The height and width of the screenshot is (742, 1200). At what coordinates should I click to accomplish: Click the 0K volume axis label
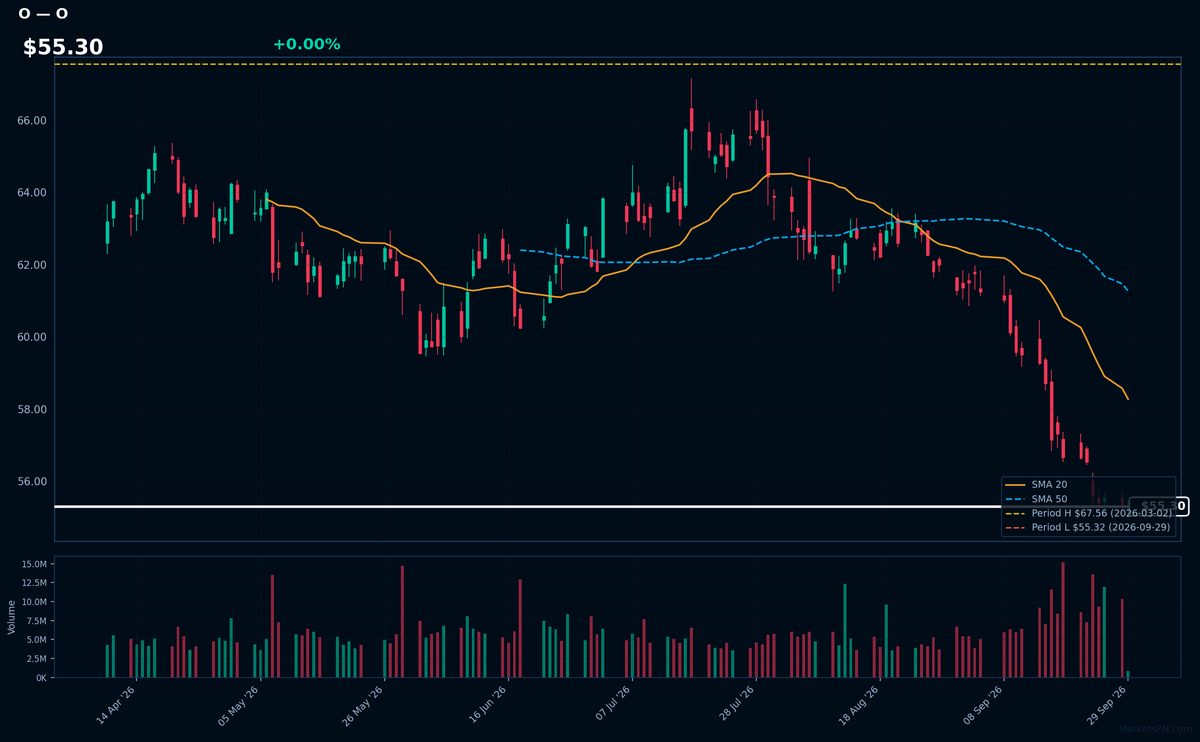click(41, 678)
